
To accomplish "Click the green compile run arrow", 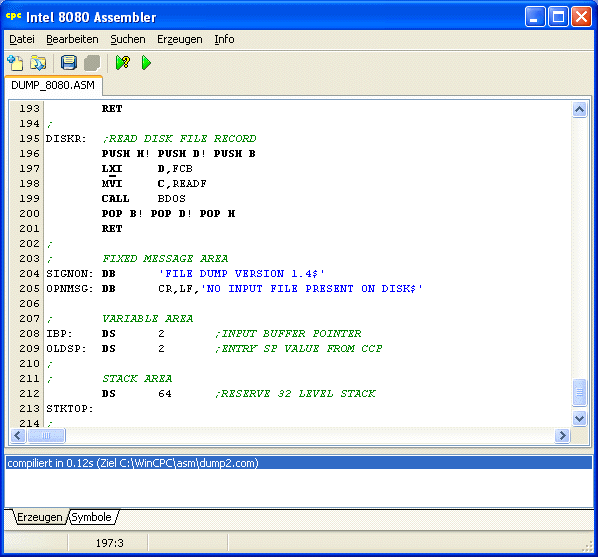I will 146,63.
